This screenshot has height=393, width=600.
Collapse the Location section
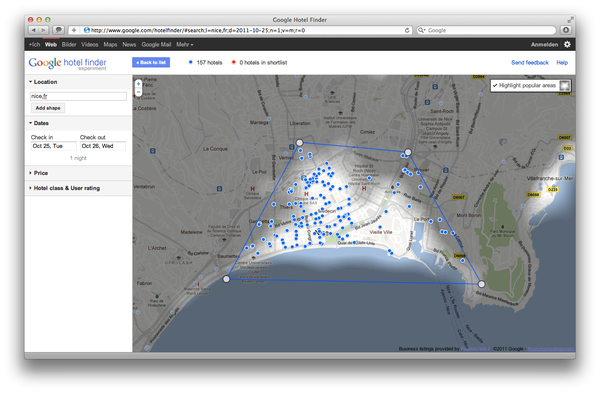point(43,82)
